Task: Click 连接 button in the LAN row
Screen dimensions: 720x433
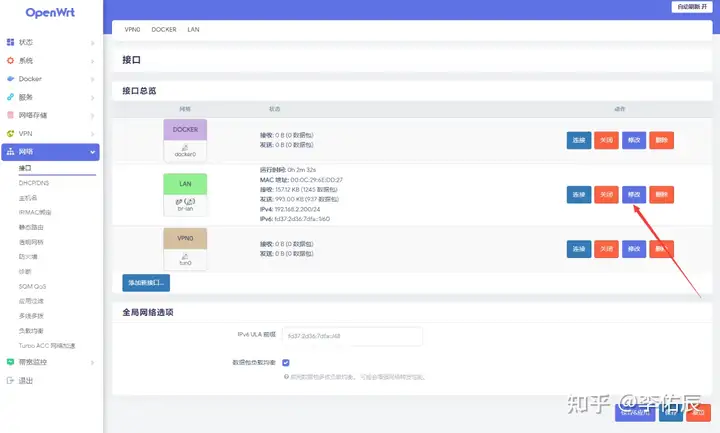Action: pos(579,195)
